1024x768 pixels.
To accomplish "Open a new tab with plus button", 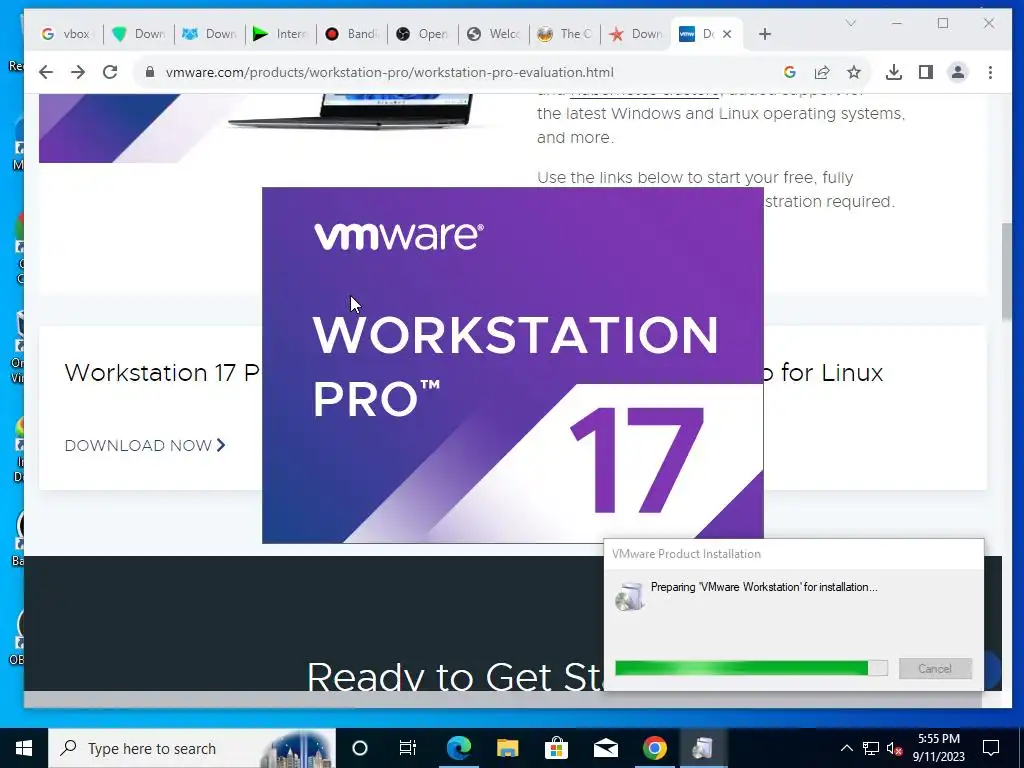I will pos(765,34).
